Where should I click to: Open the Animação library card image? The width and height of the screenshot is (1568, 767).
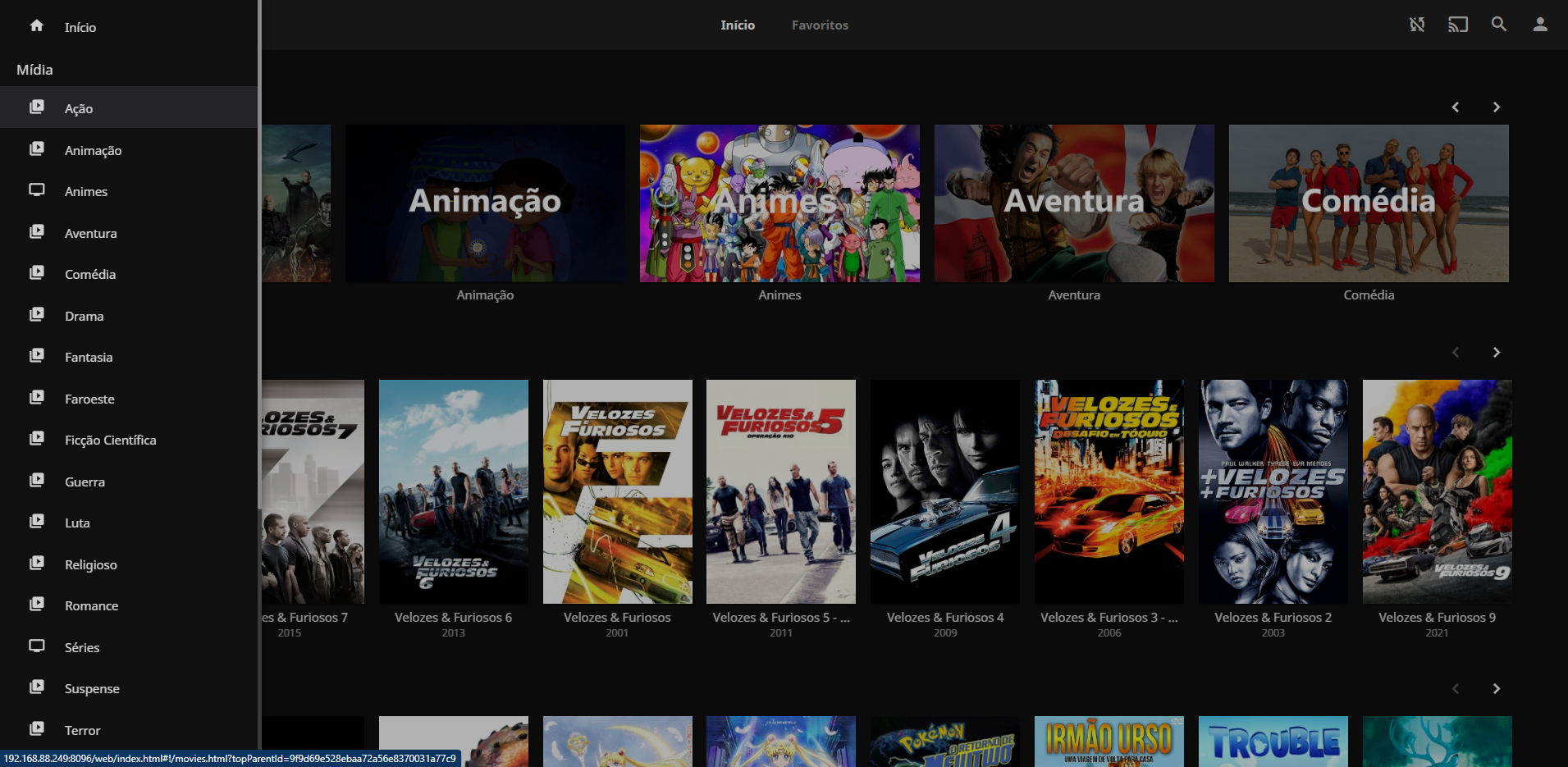click(x=485, y=203)
